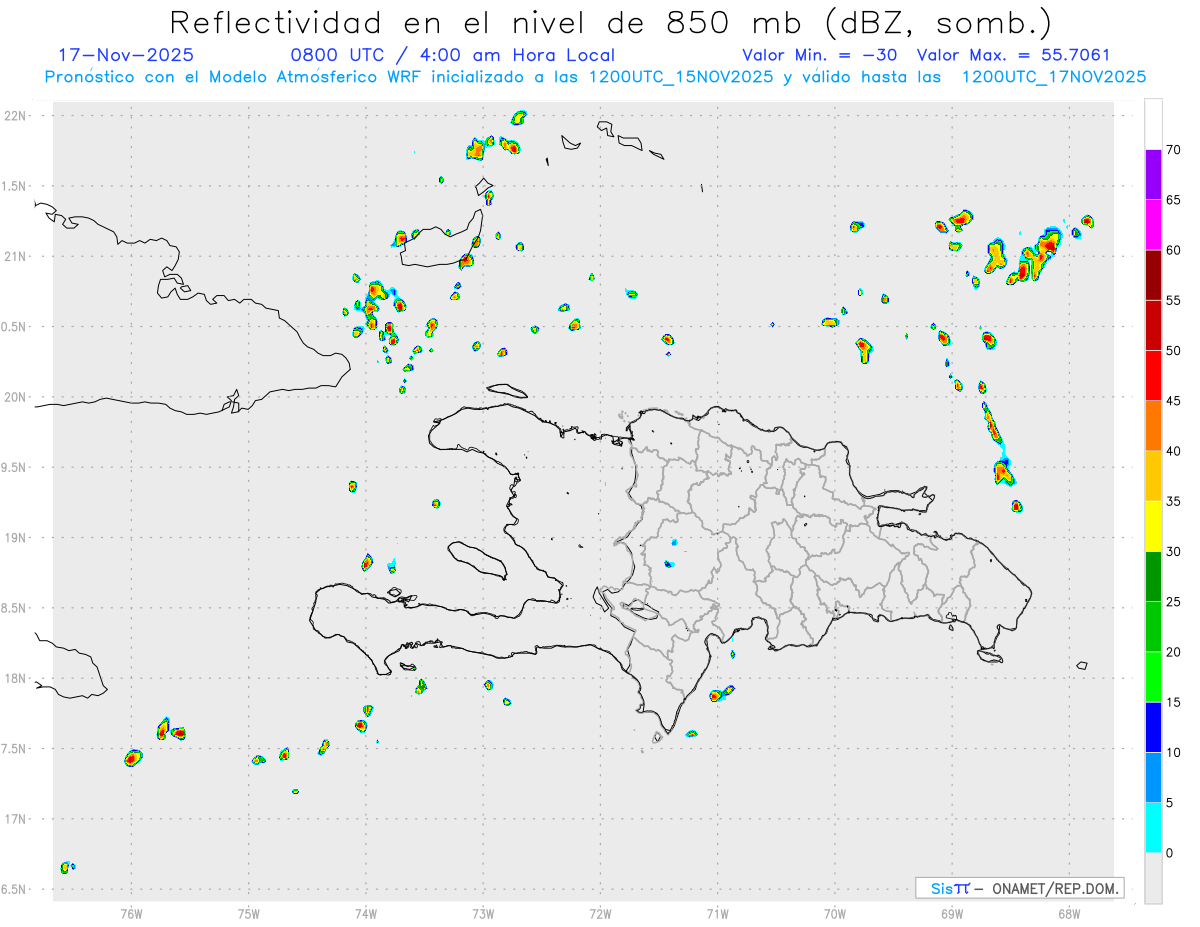Click the time text '0800 UTC / 4:00 am Hora Local'
The image size is (1200, 927).
[452, 55]
